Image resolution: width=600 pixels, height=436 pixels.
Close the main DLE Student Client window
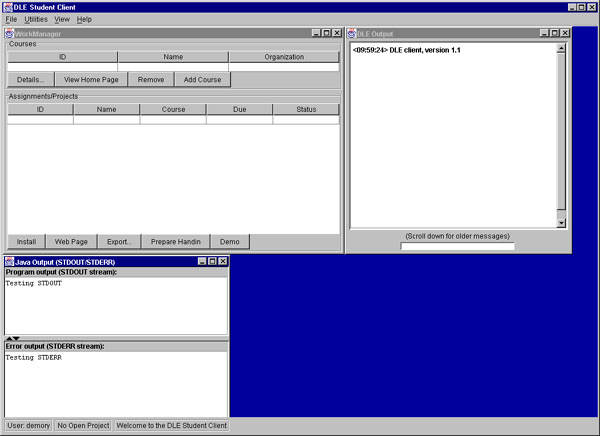click(x=591, y=7)
